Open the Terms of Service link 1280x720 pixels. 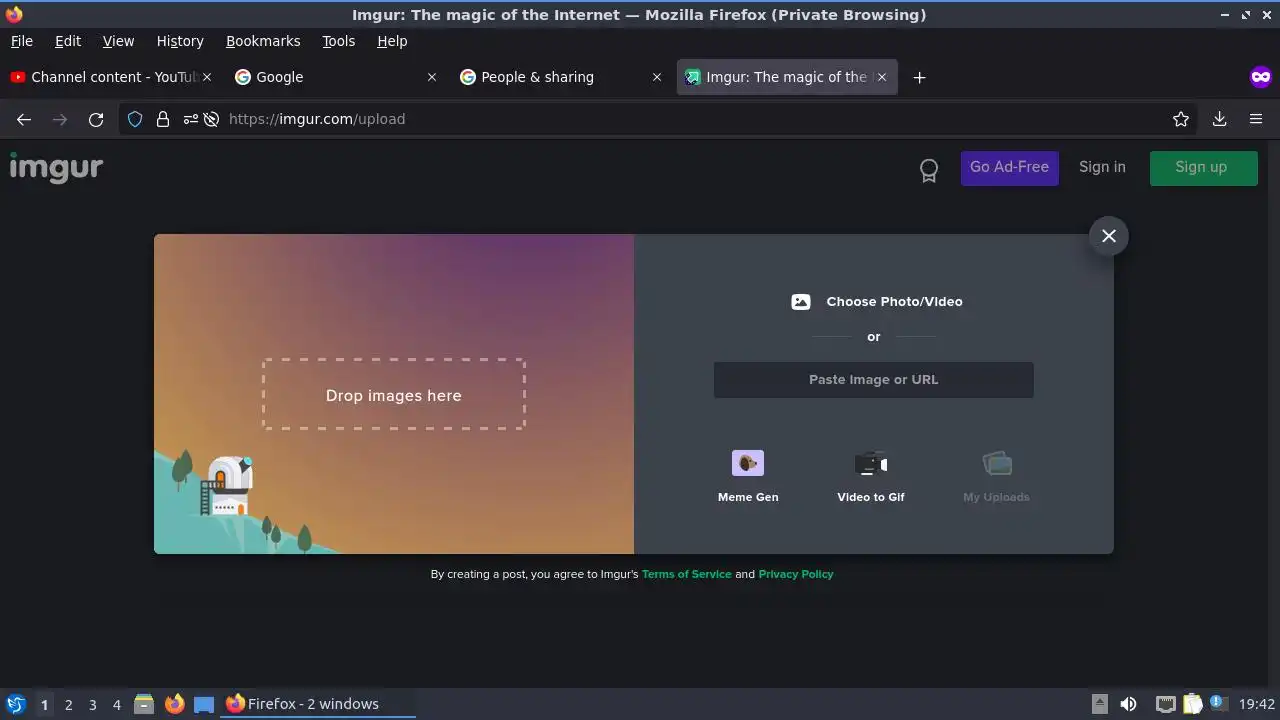(x=687, y=574)
